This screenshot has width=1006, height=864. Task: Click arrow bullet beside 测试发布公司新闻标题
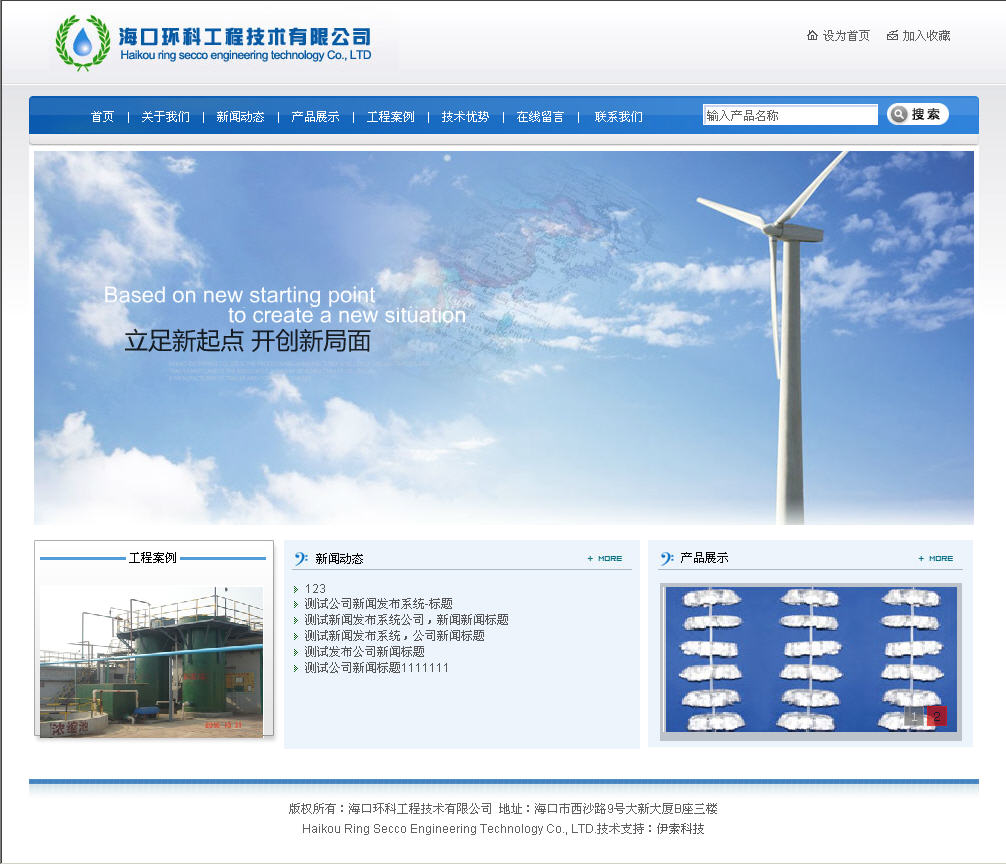click(x=296, y=653)
